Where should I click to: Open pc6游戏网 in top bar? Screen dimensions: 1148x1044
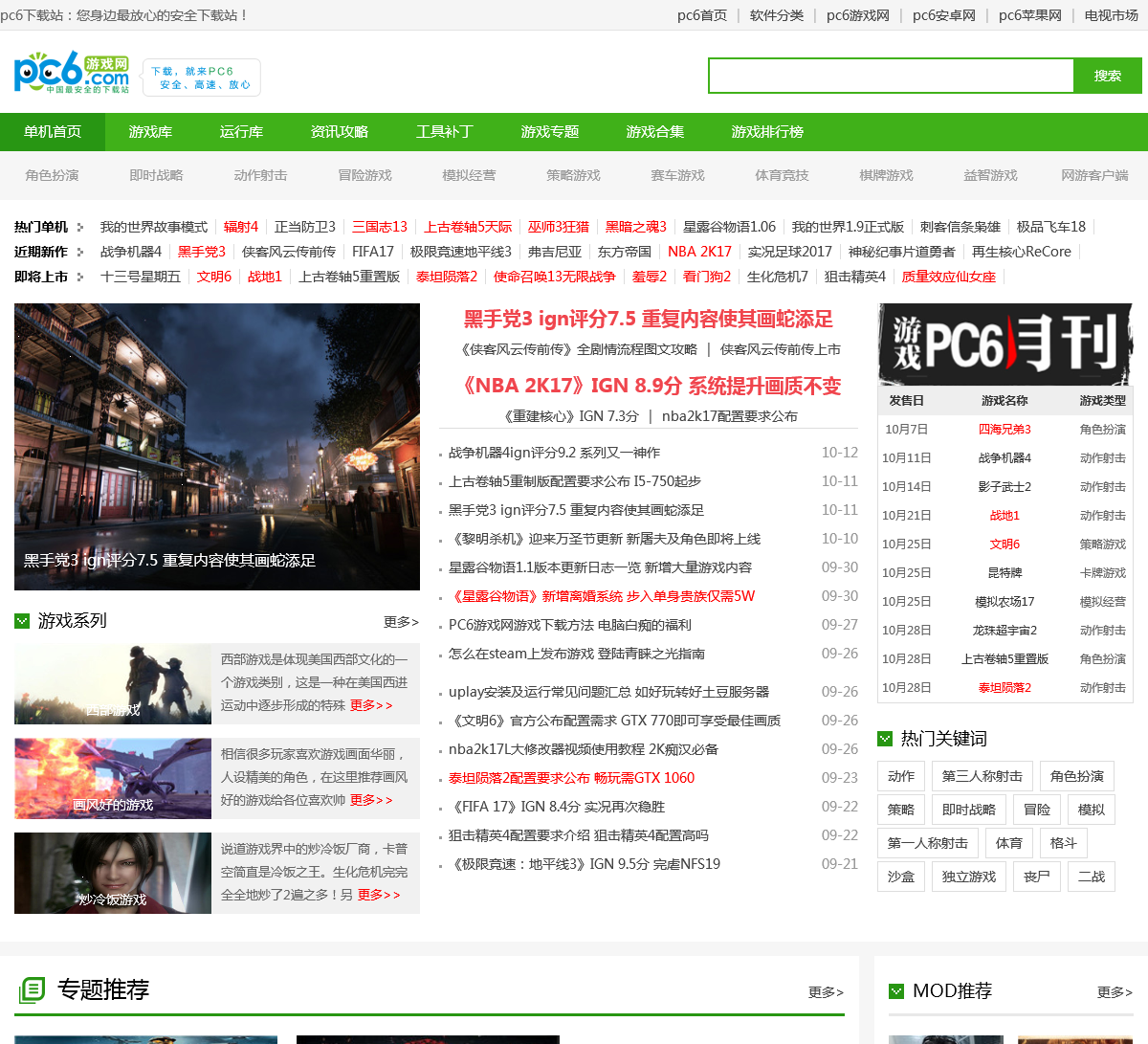tap(858, 15)
